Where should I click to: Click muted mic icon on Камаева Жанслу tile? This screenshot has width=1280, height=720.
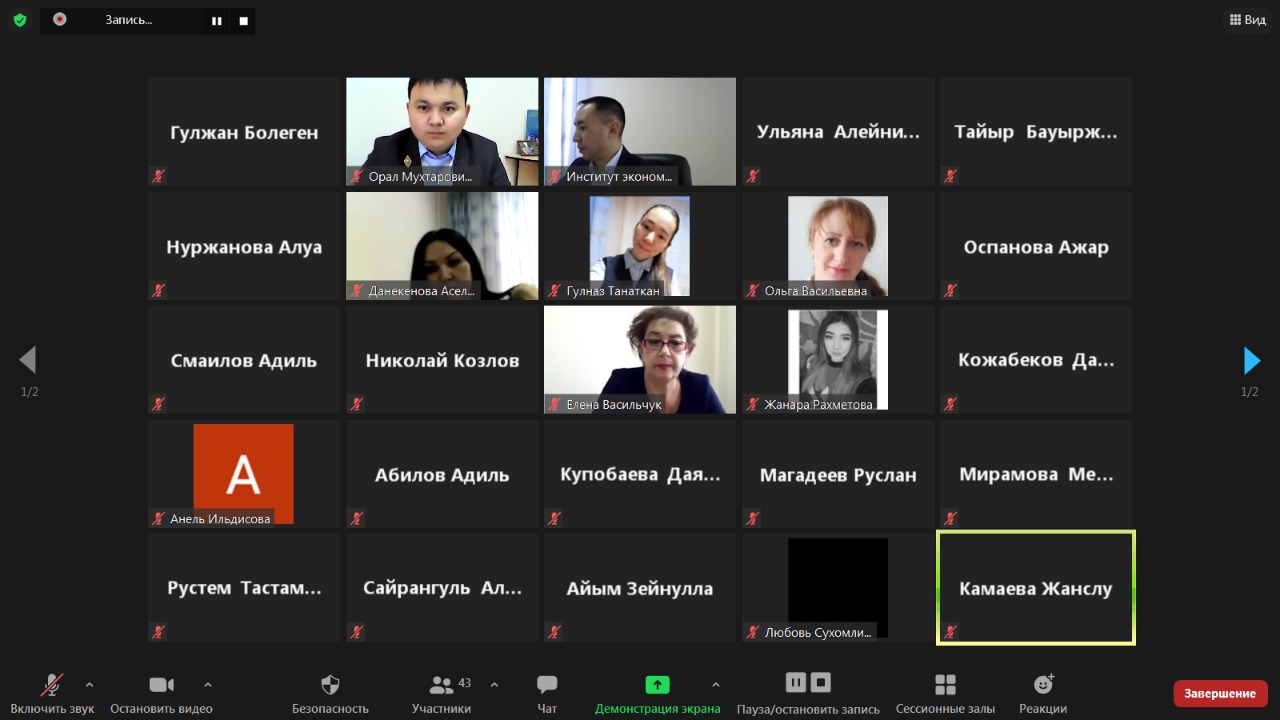950,632
